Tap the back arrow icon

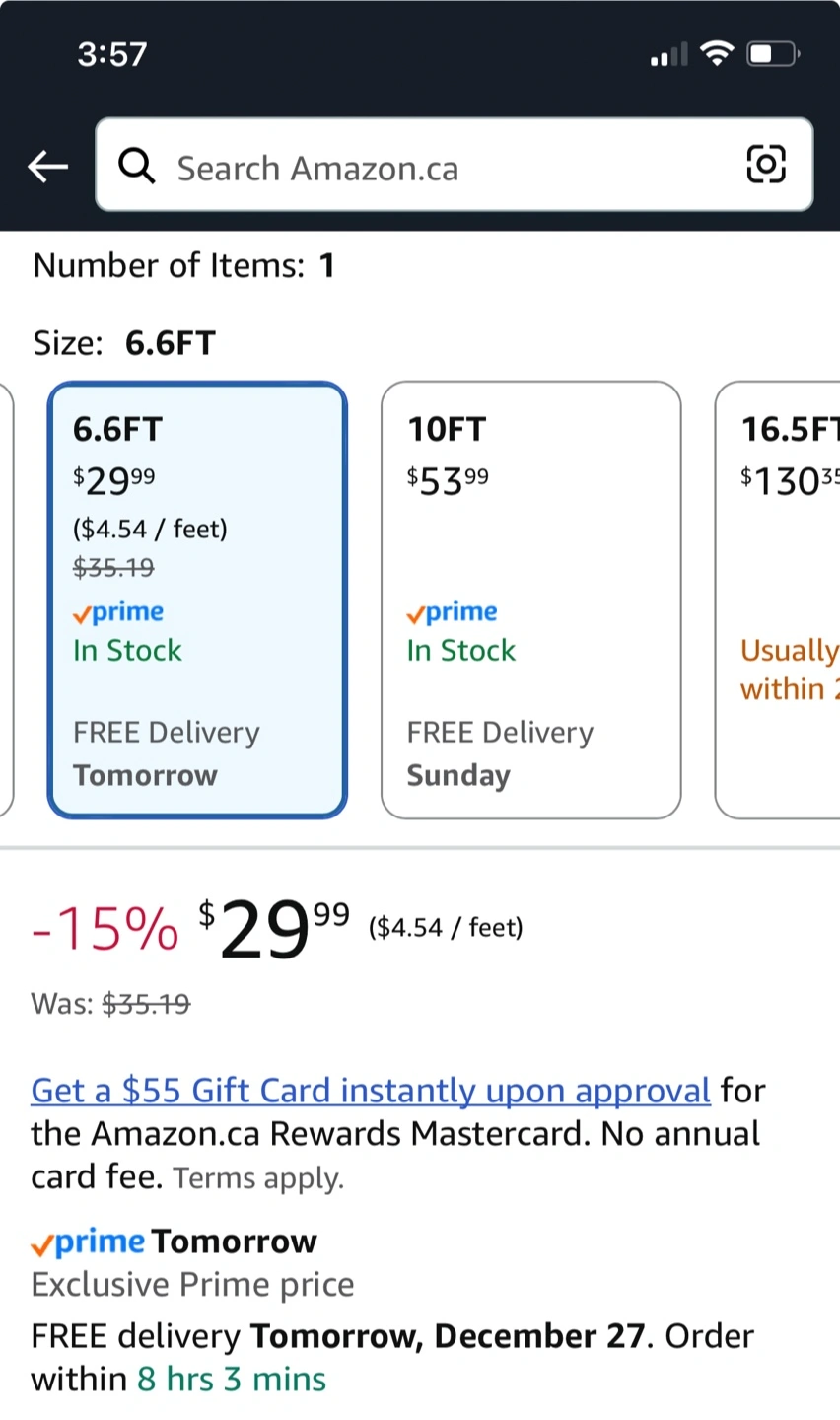pyautogui.click(x=47, y=167)
